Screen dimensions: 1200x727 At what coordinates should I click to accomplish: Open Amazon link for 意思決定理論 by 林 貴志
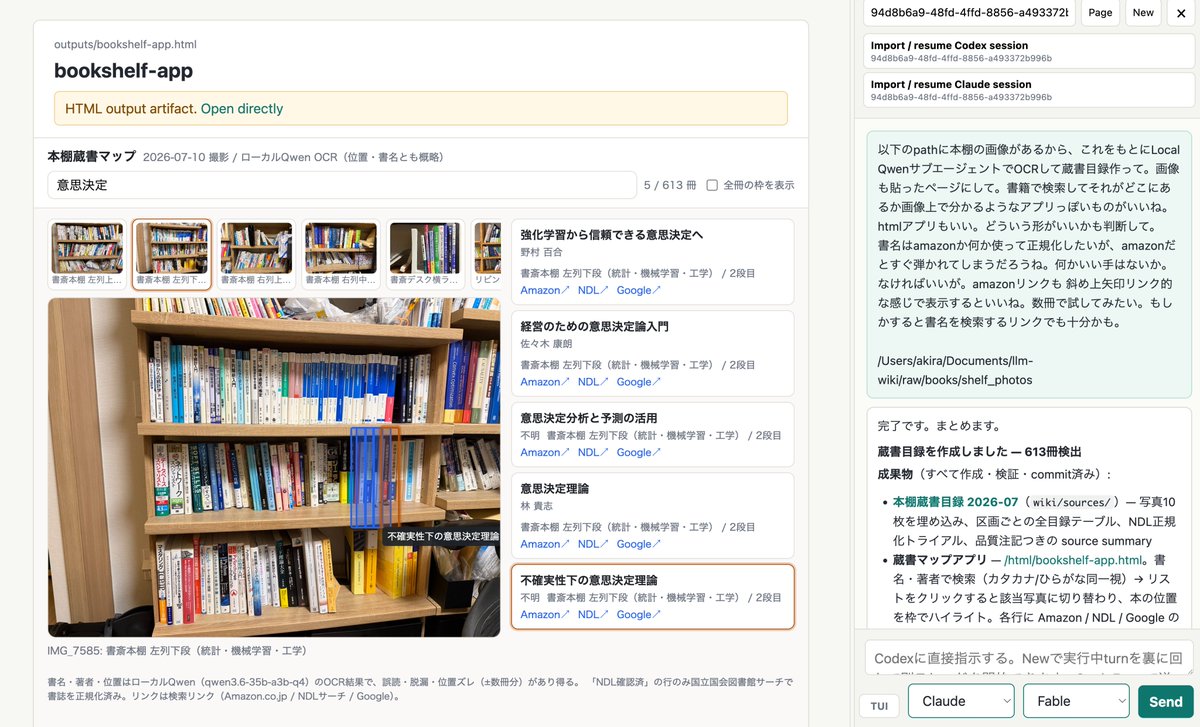click(x=545, y=544)
